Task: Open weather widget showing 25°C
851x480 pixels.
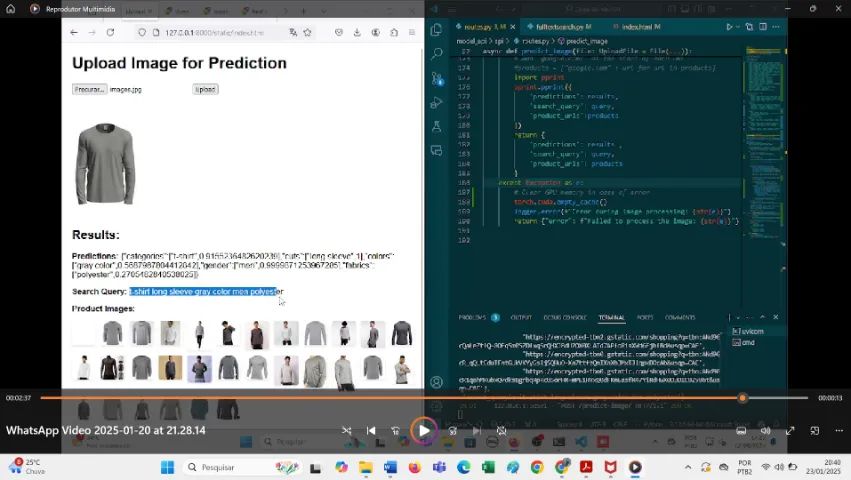Action: pos(27,467)
